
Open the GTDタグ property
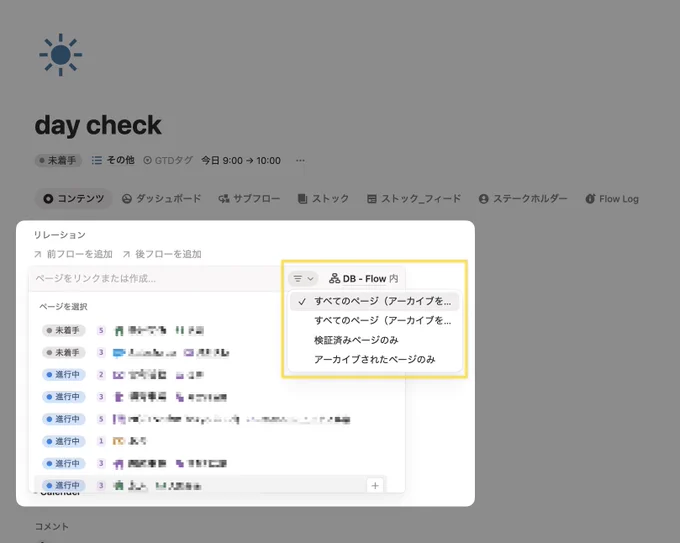point(168,160)
